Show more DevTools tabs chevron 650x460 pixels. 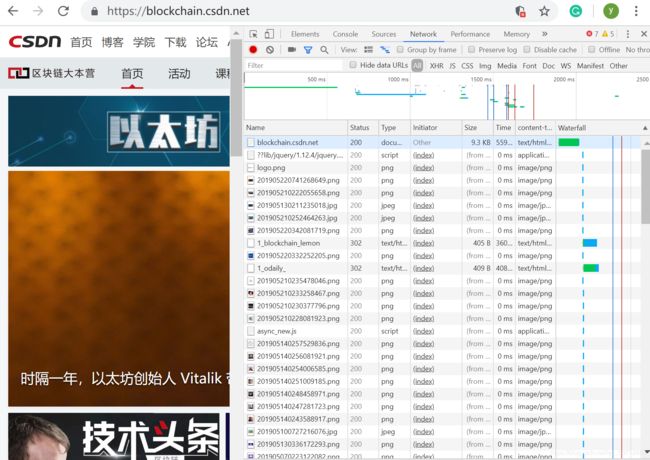[x=545, y=34]
